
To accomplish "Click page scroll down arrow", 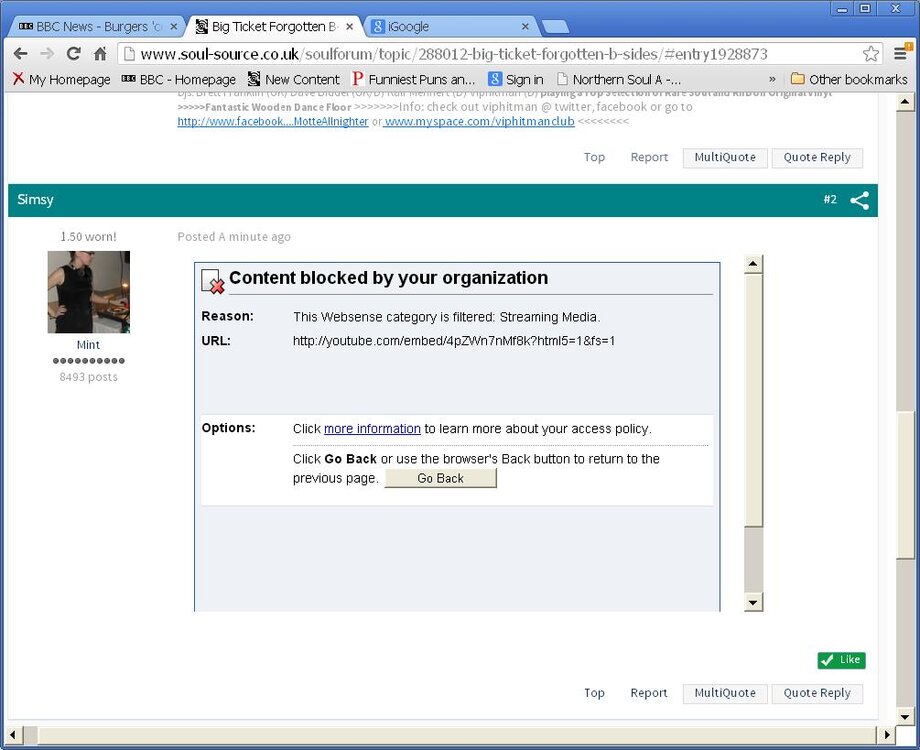I will tap(905, 717).
